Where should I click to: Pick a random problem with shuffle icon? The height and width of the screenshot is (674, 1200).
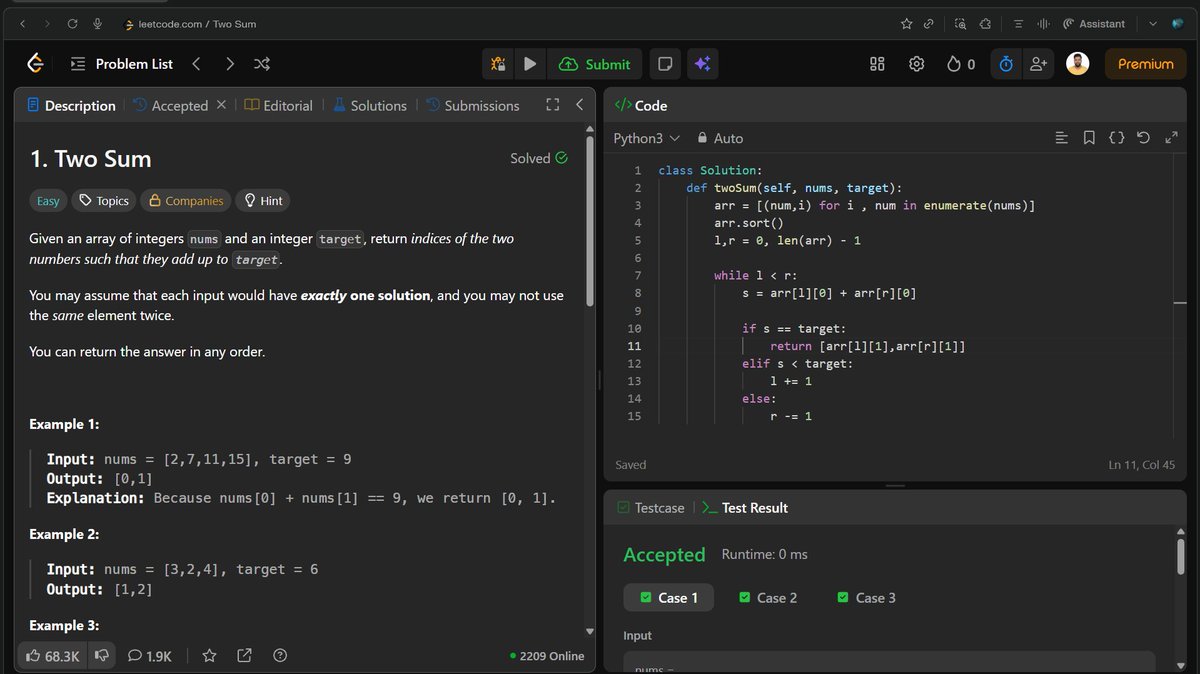tap(262, 64)
